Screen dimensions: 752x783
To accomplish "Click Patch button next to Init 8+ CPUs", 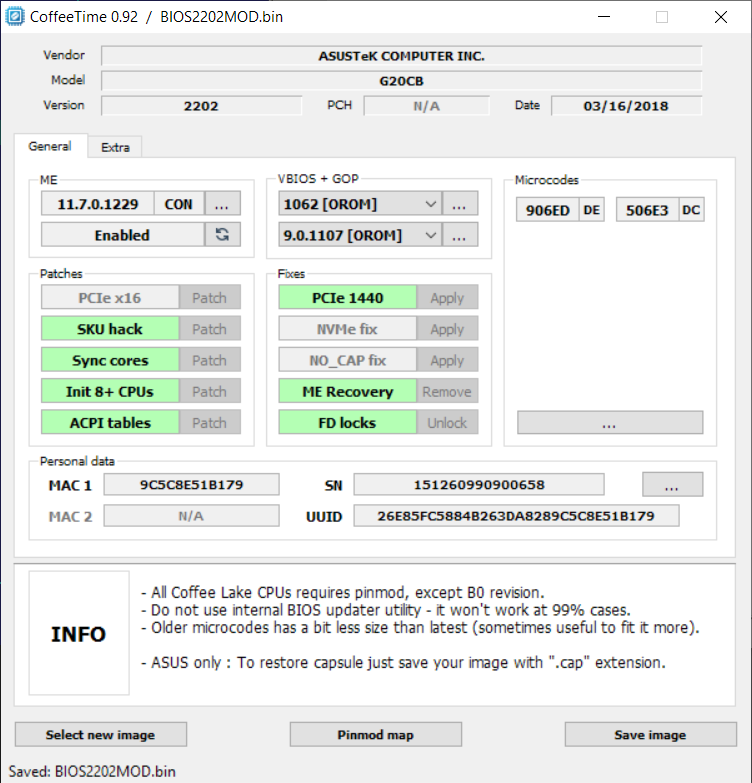I will (x=210, y=391).
